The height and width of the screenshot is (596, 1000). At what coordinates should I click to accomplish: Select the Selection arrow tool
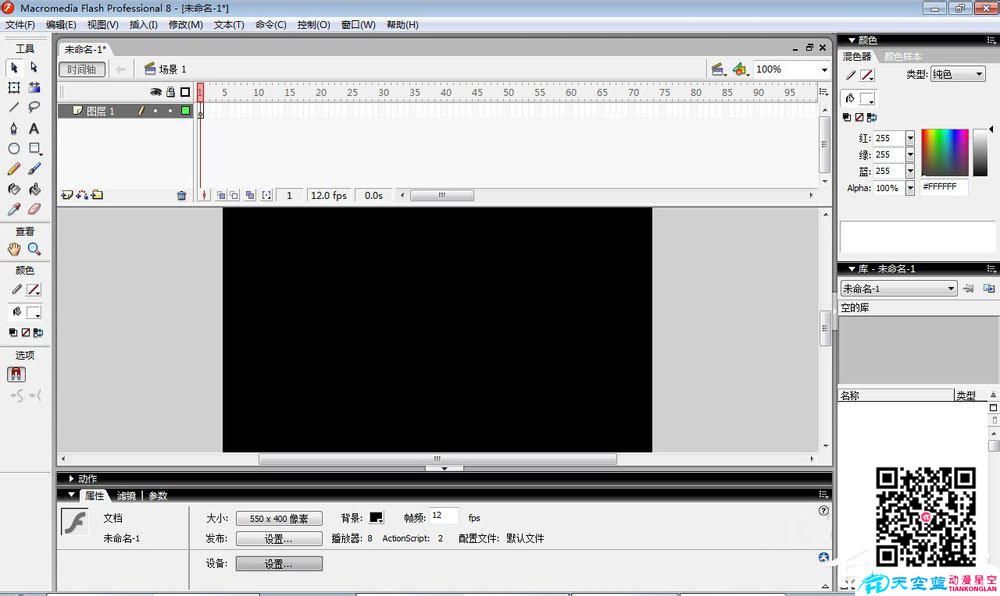pos(14,68)
